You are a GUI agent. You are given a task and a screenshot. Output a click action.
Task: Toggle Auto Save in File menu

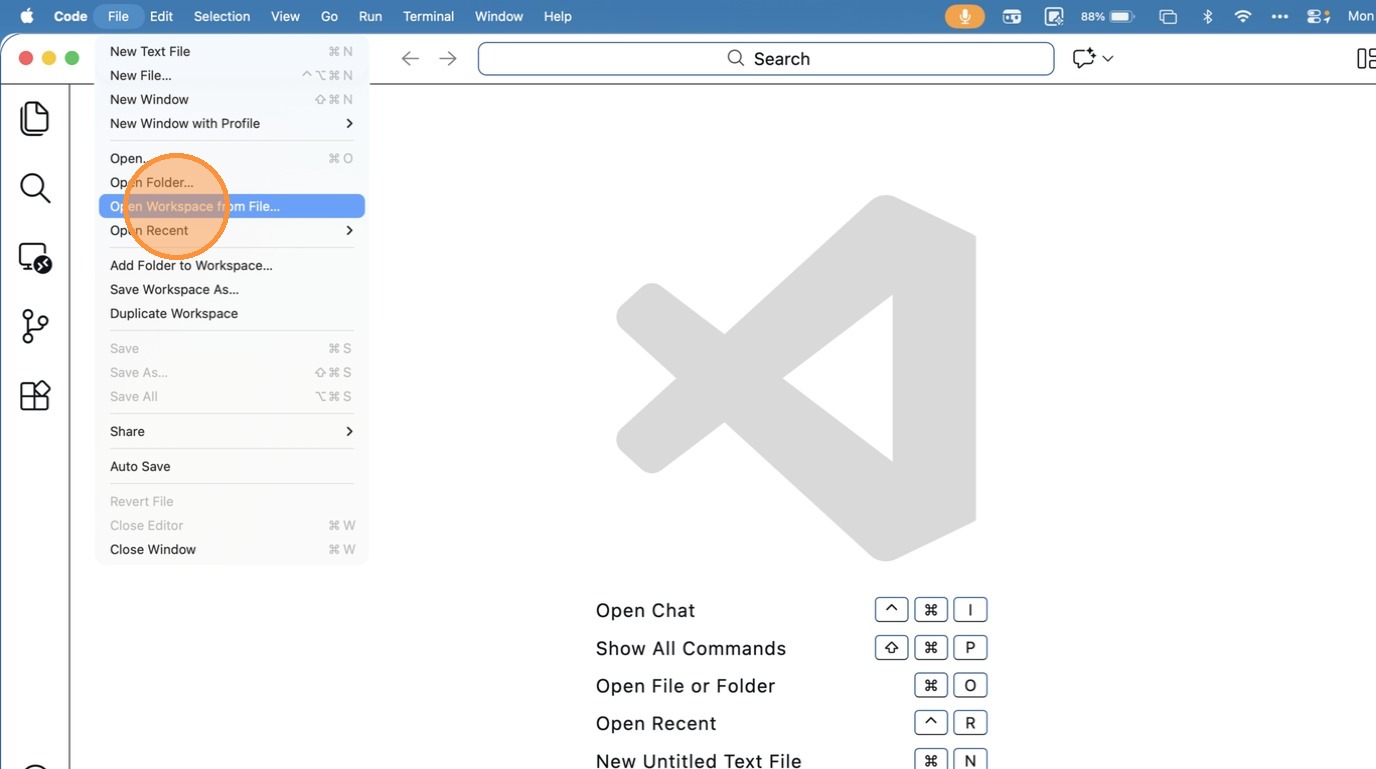[232, 466]
